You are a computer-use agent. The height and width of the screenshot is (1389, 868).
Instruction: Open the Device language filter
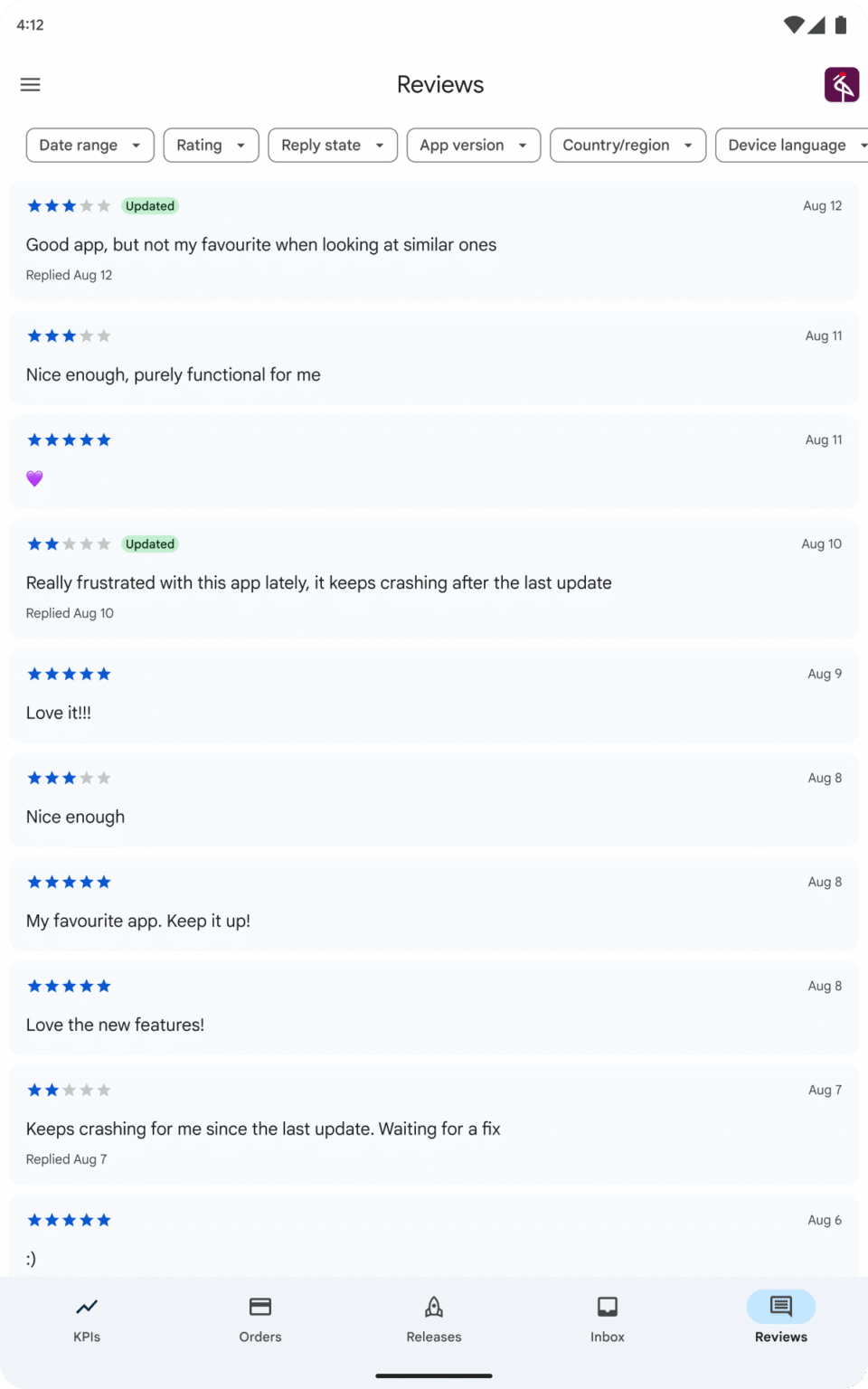[x=792, y=145]
